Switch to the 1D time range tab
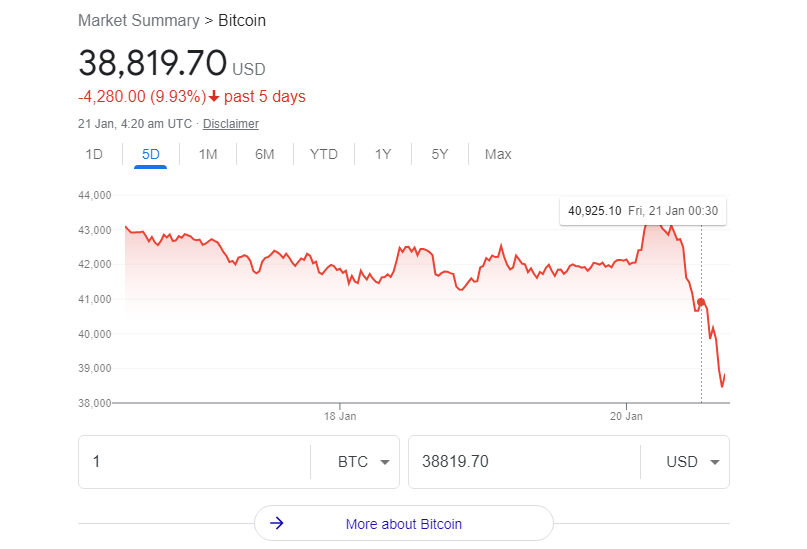807x549 pixels. [94, 154]
